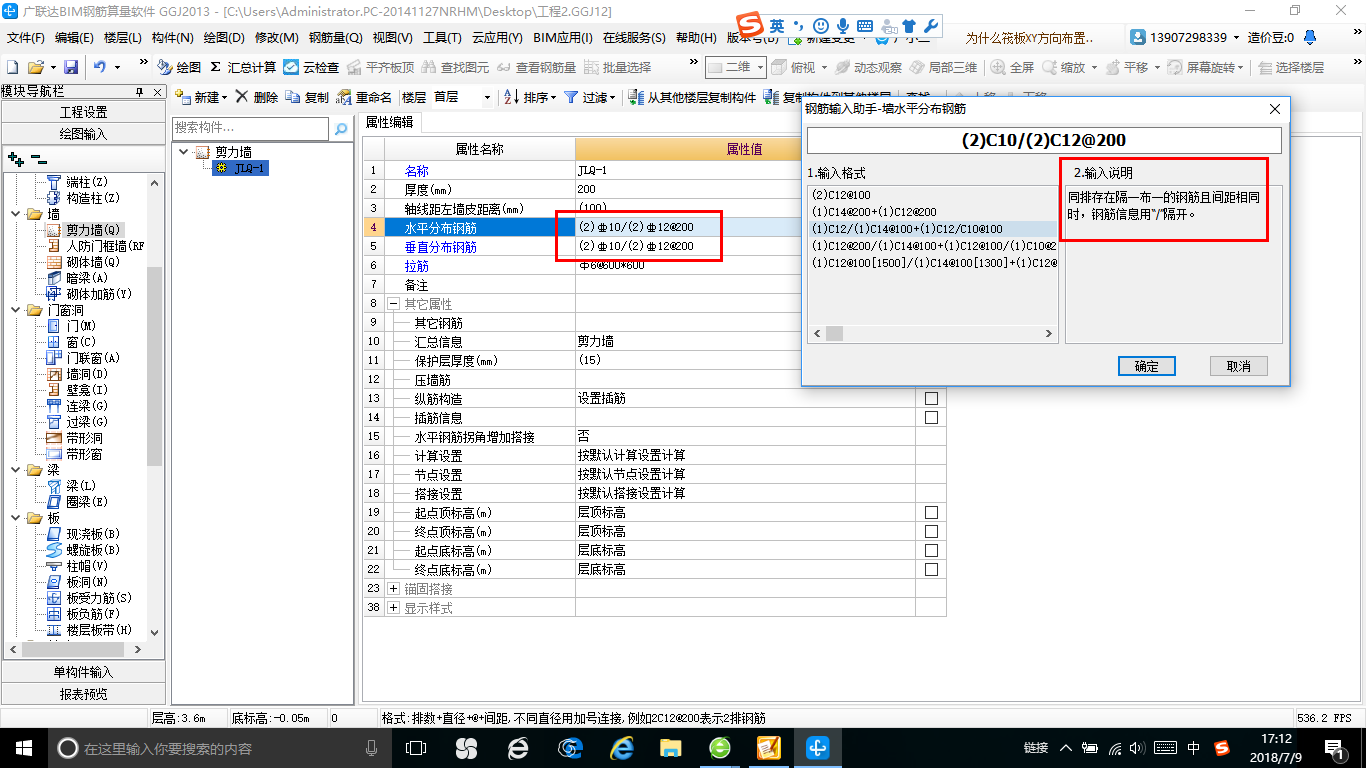The height and width of the screenshot is (768, 1366).
Task: Click 取消 in the rebar input dialog
Action: pyautogui.click(x=1238, y=366)
